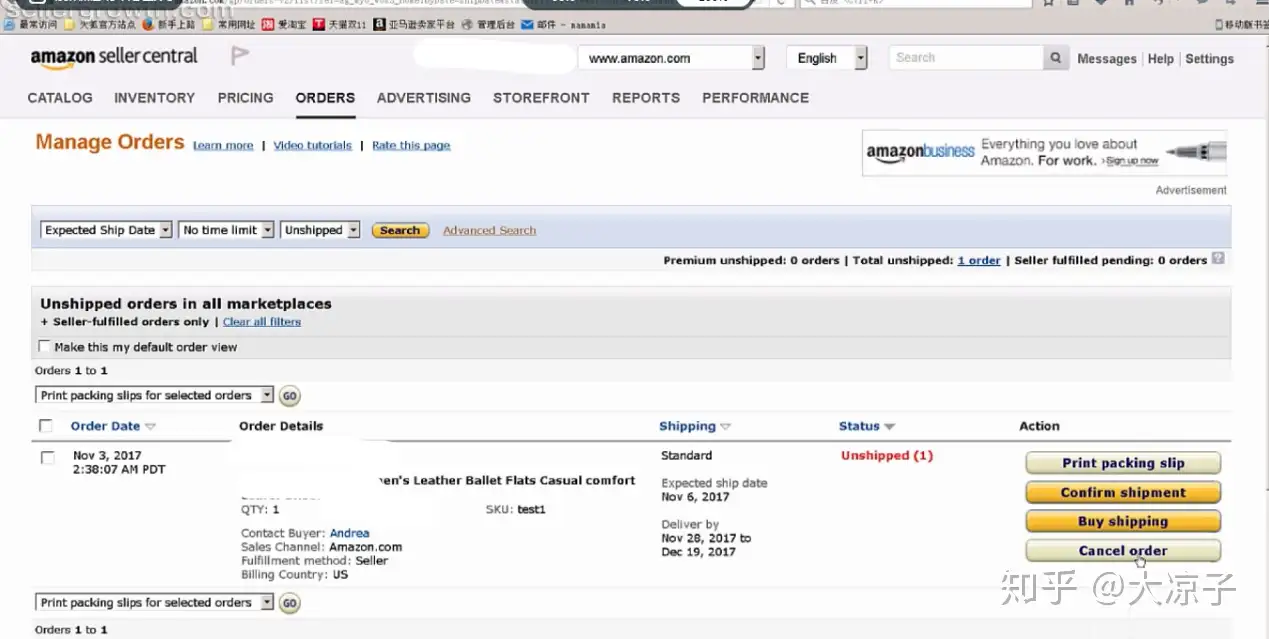Click the Confirm shipment button
1269x639 pixels.
click(1123, 492)
